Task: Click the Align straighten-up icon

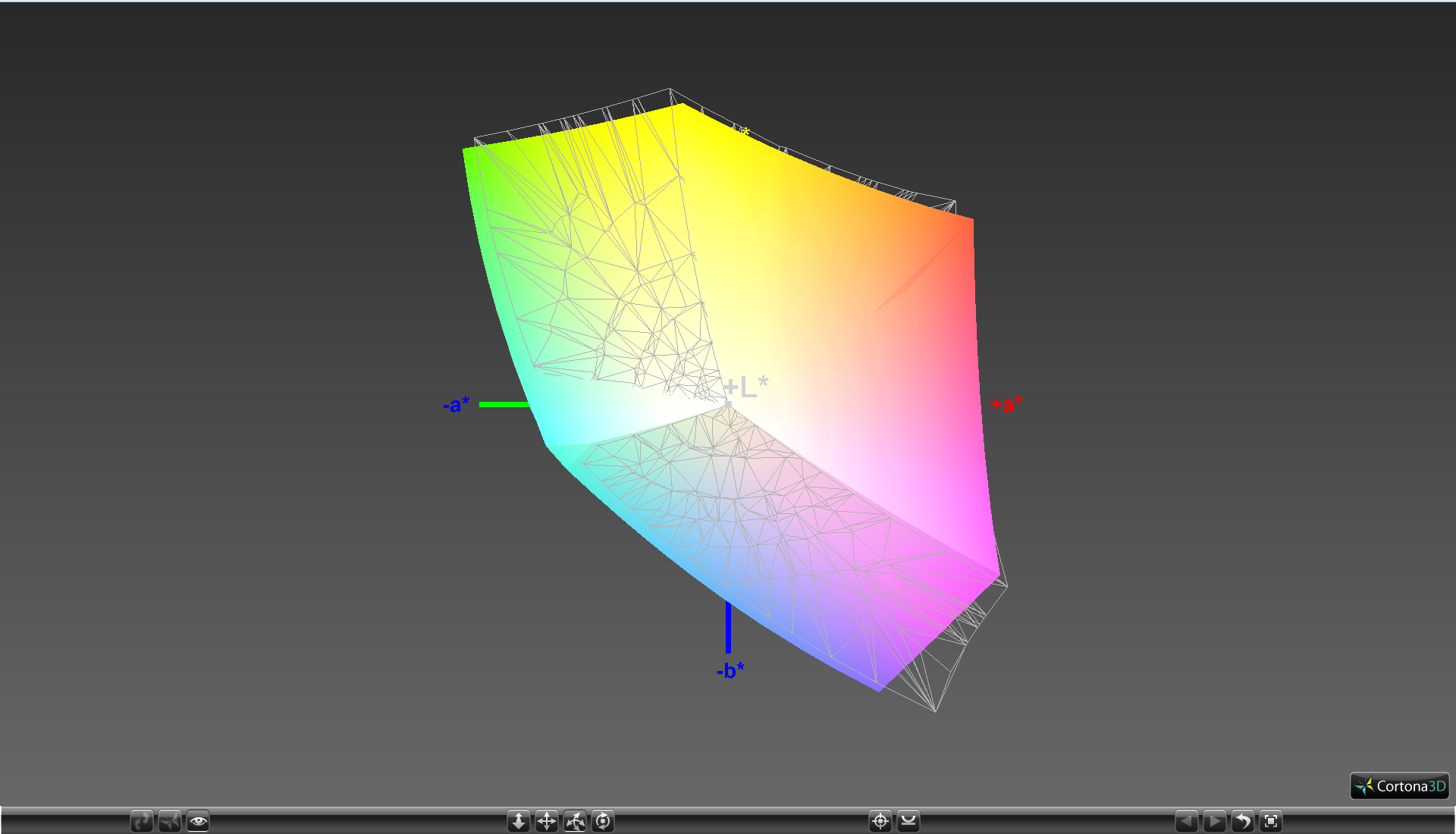Action: 908,821
